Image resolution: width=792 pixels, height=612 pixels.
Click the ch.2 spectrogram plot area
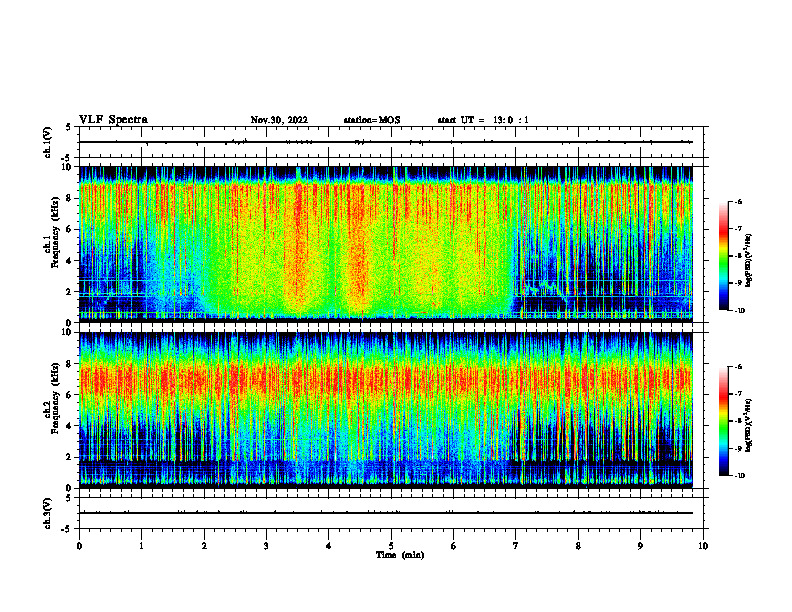[x=386, y=410]
